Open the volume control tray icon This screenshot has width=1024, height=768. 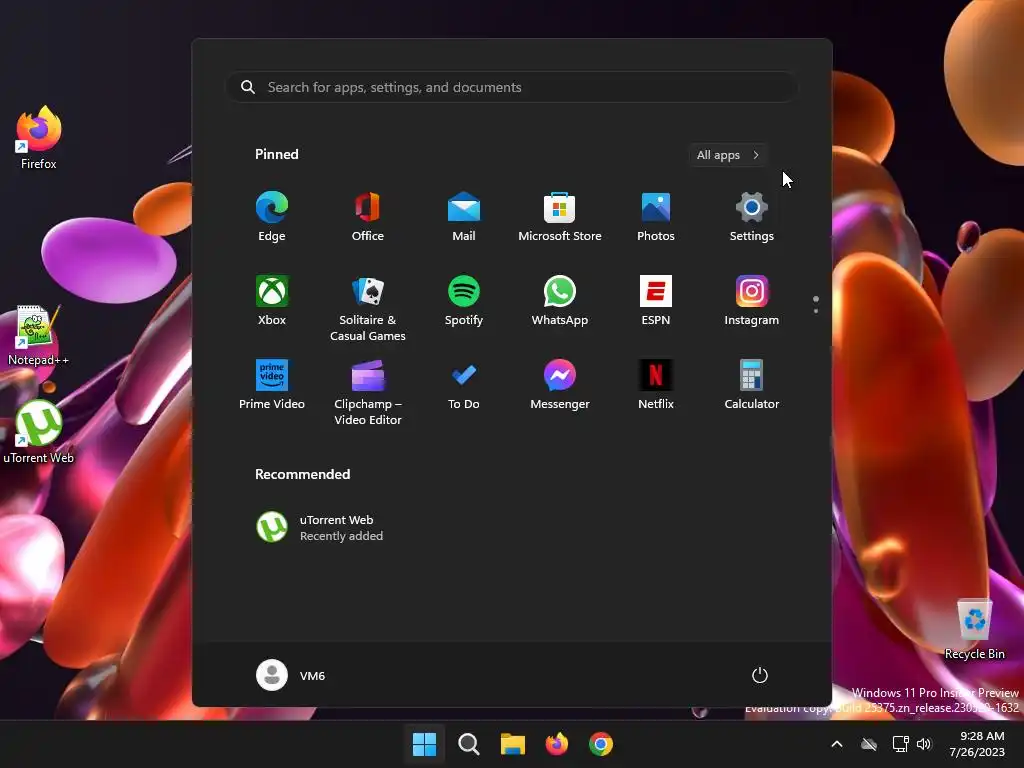click(924, 744)
